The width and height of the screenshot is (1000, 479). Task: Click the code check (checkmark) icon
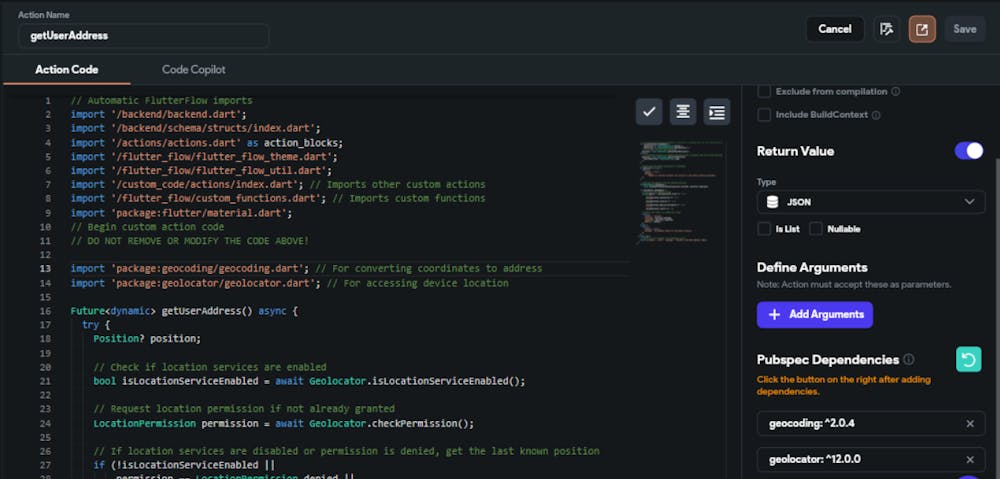pos(650,112)
